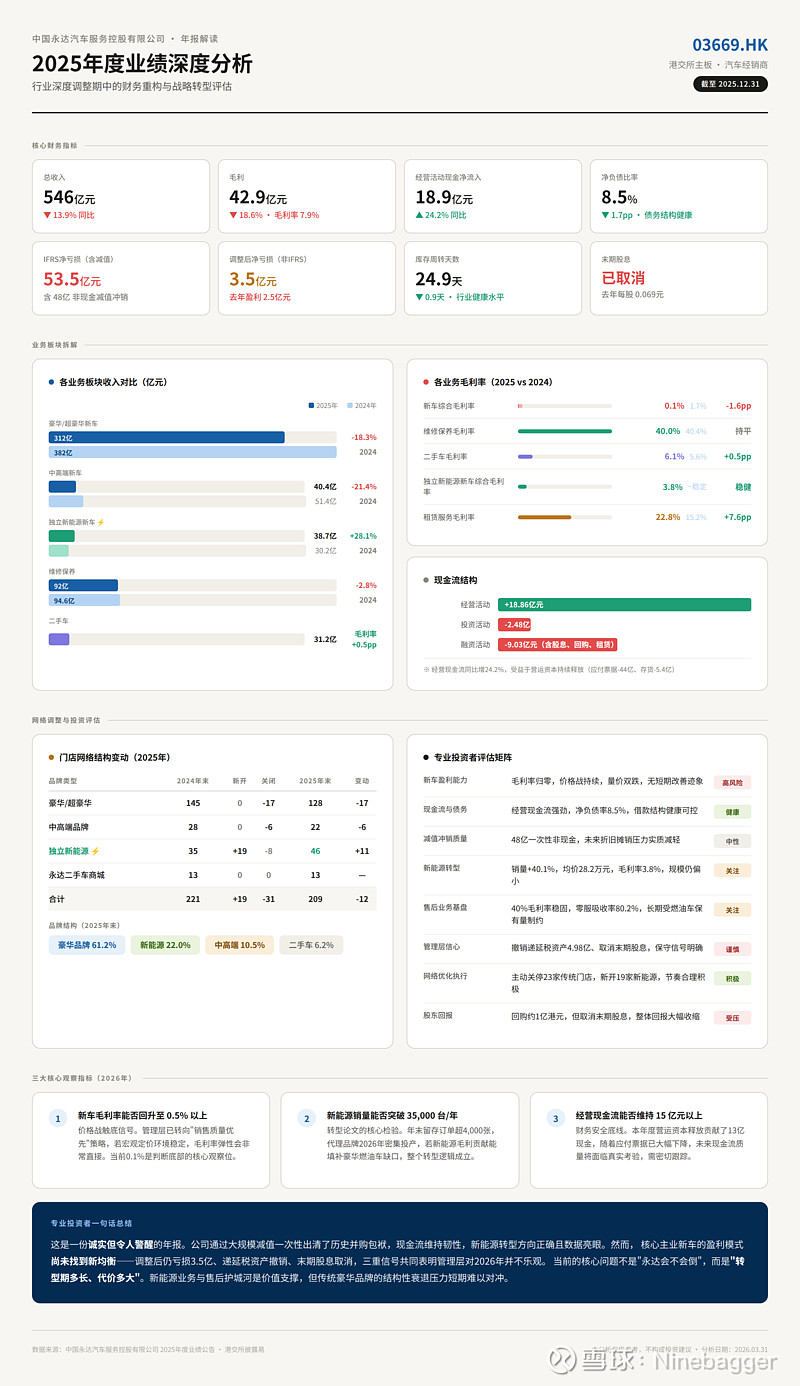Screen dimensions: 800x1386
Task: Click the +18.86亿元 经营活动 bar
Action: coord(624,605)
